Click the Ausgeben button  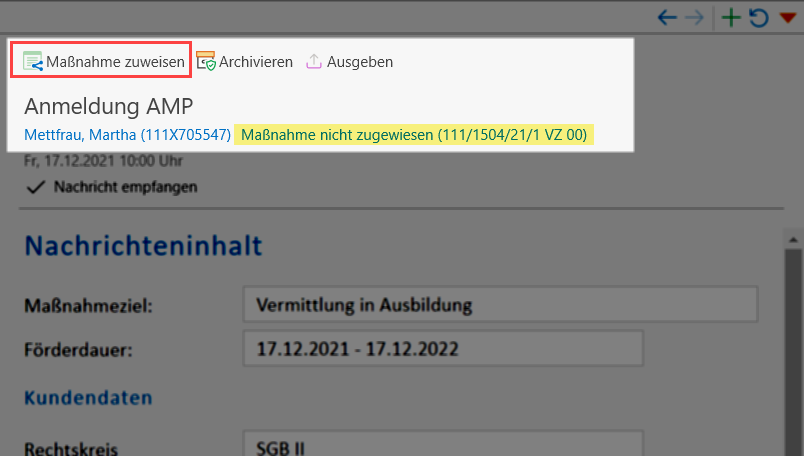(350, 62)
